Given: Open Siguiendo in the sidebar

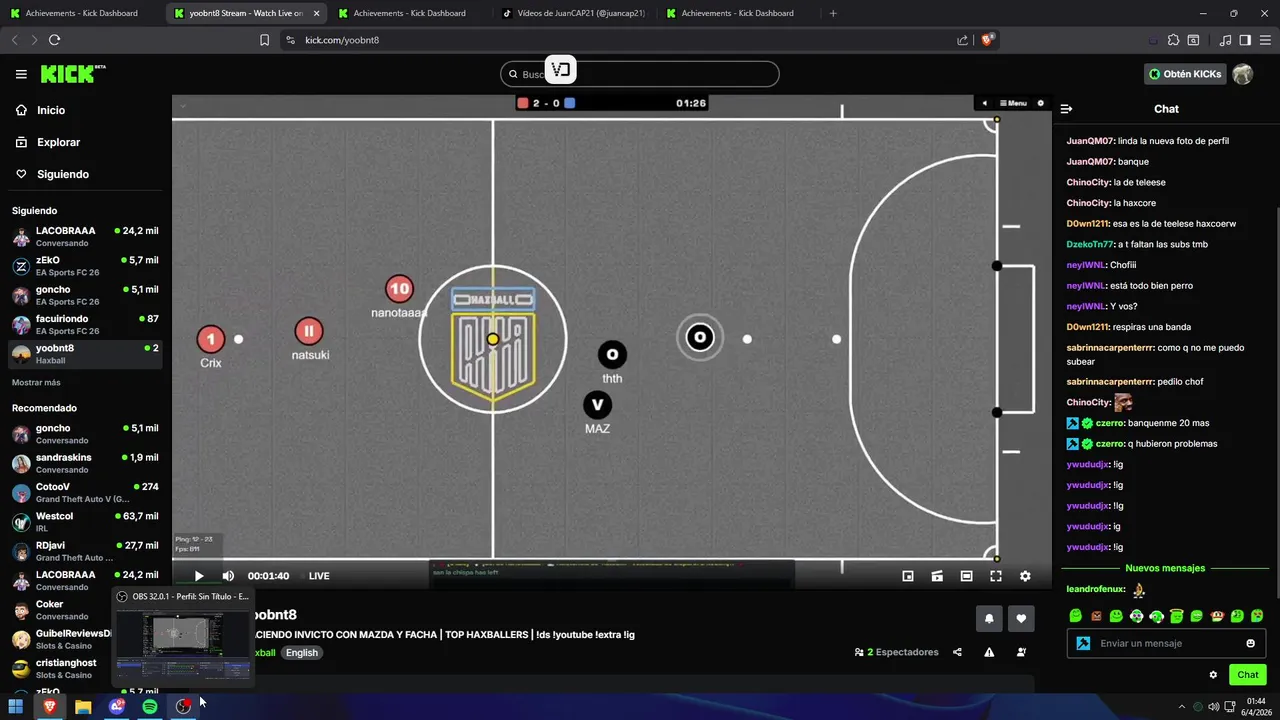Looking at the screenshot, I should click(63, 174).
